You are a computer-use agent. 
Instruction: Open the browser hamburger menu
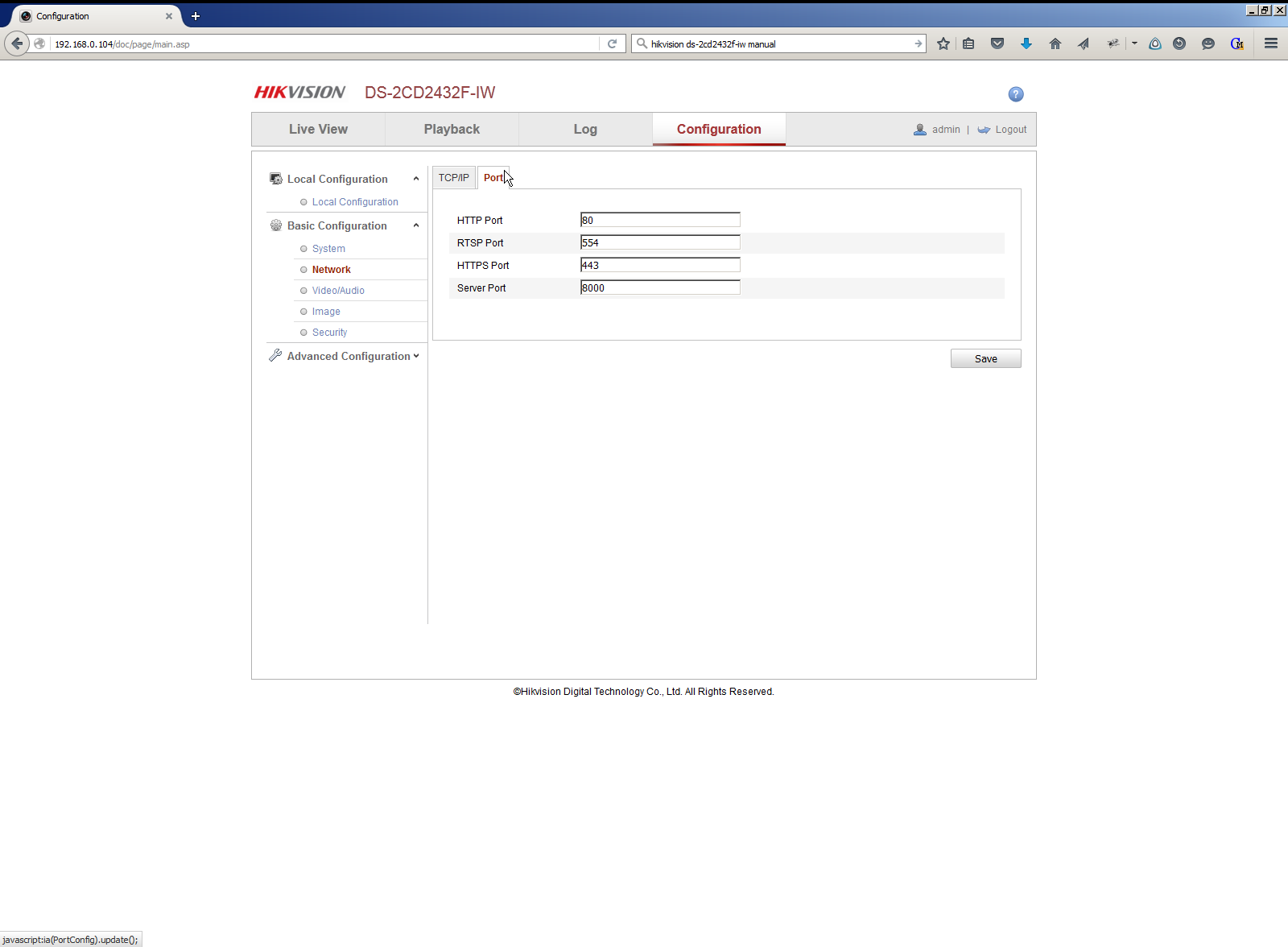click(x=1271, y=43)
